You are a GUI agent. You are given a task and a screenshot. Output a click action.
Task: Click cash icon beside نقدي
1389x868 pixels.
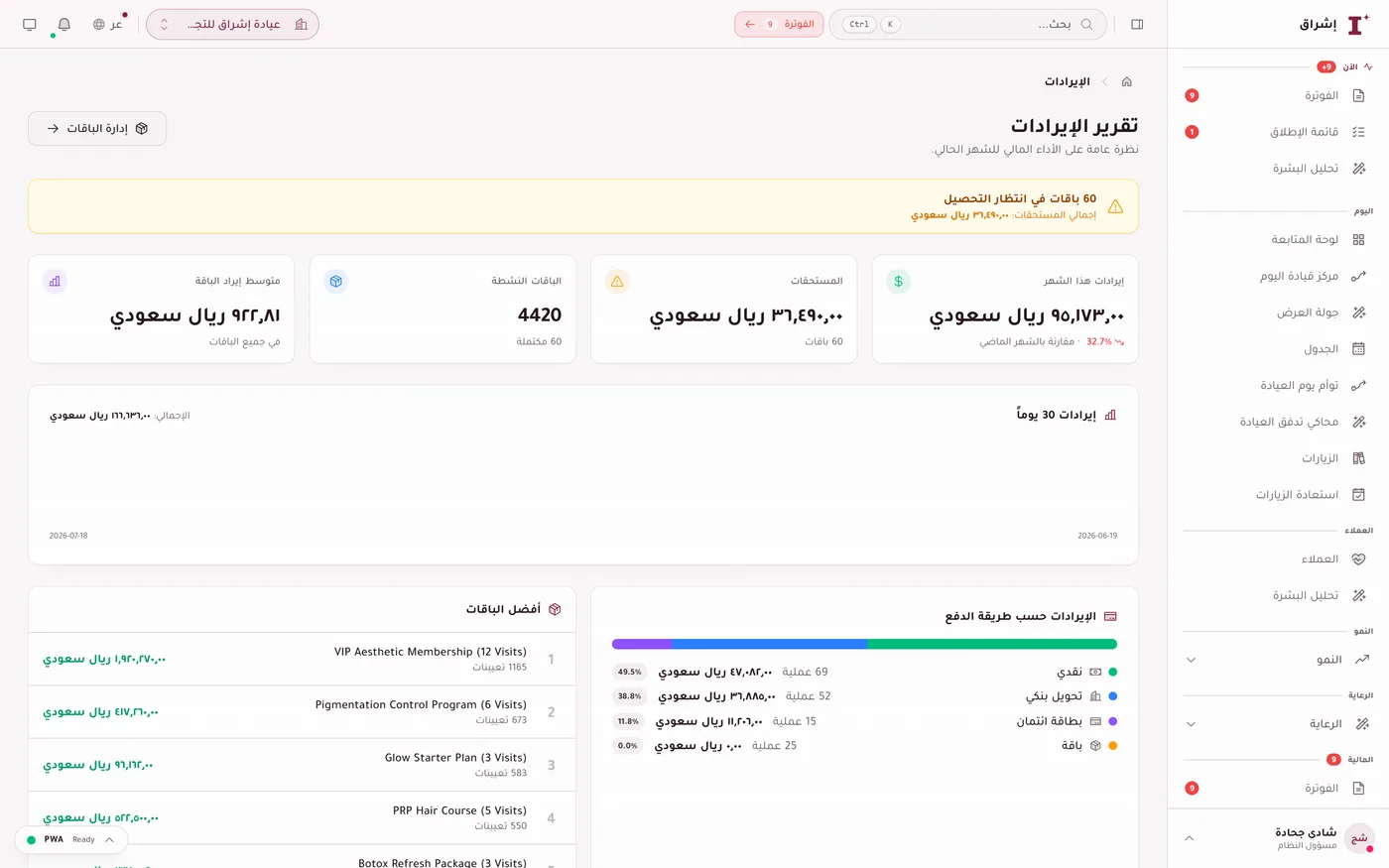pos(1095,672)
